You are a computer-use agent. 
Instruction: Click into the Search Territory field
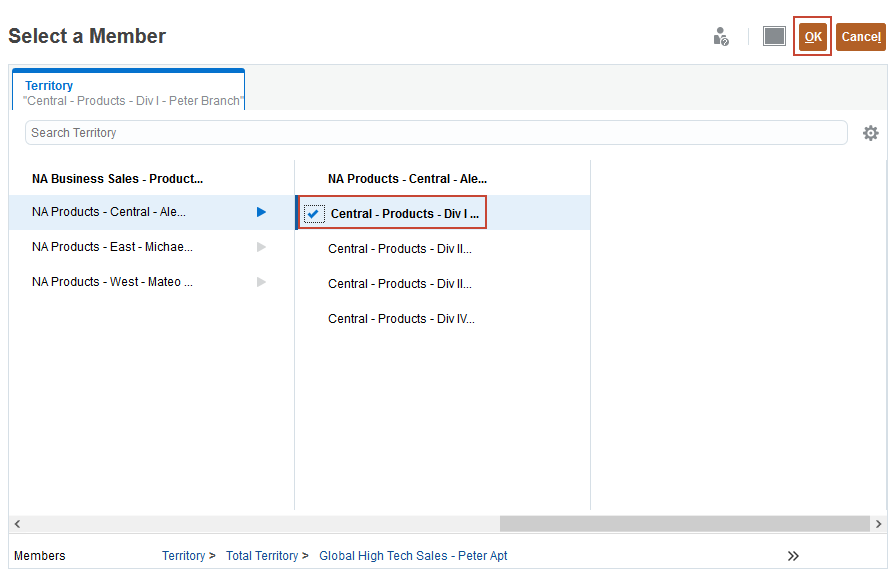click(x=436, y=133)
